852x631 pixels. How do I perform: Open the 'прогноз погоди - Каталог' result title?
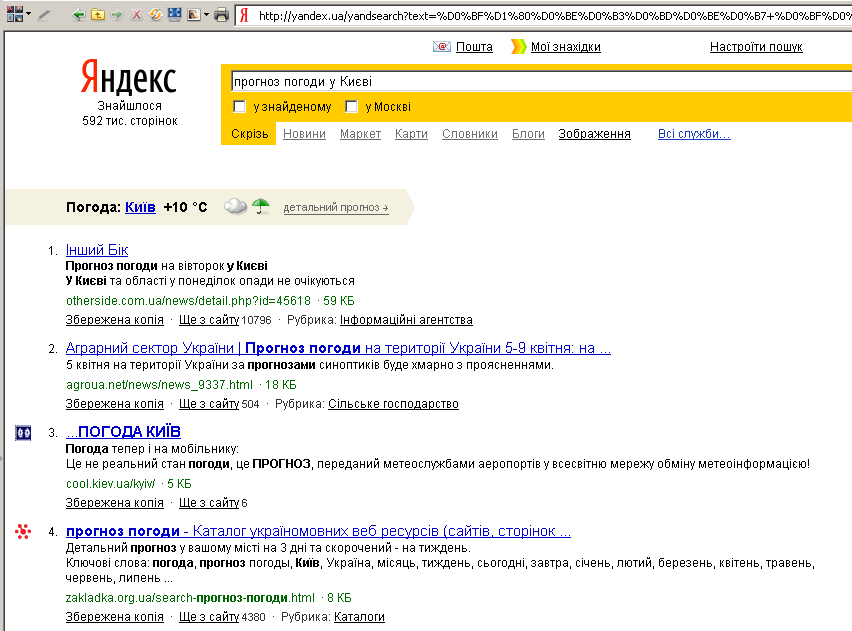tap(318, 531)
